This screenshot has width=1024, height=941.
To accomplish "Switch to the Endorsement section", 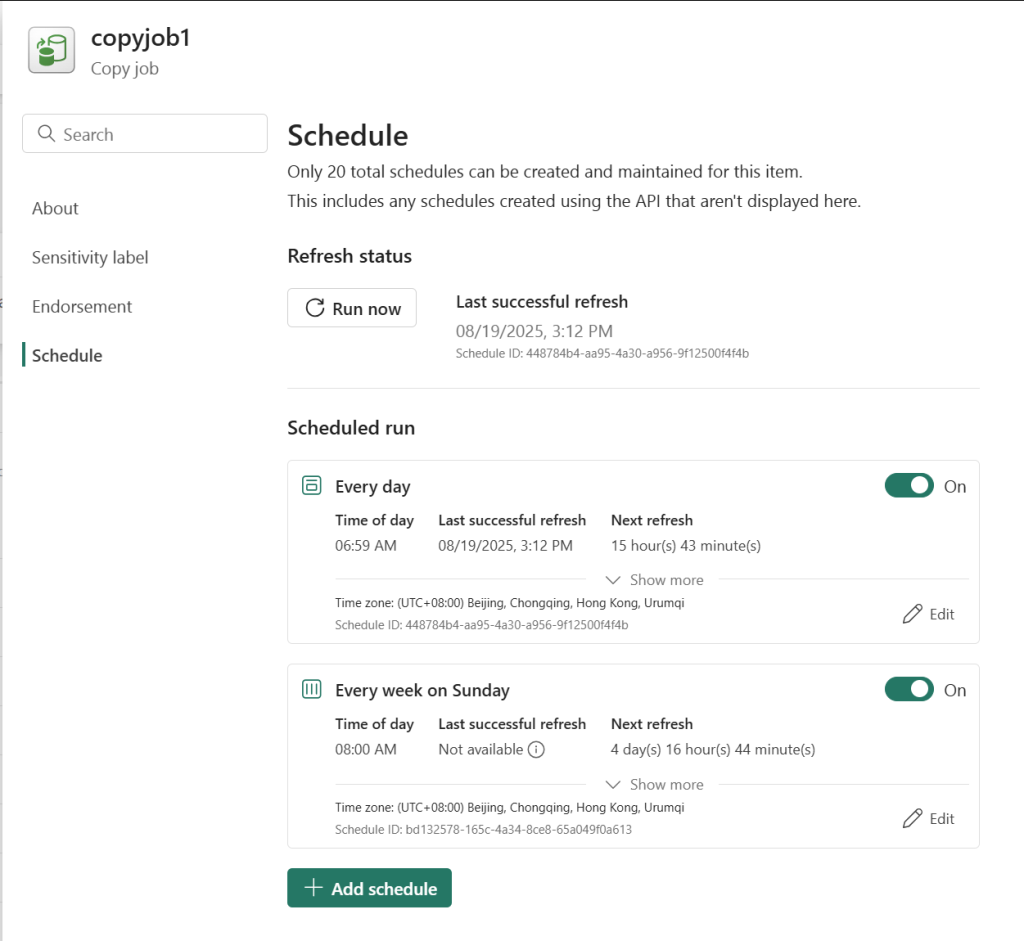I will [82, 306].
